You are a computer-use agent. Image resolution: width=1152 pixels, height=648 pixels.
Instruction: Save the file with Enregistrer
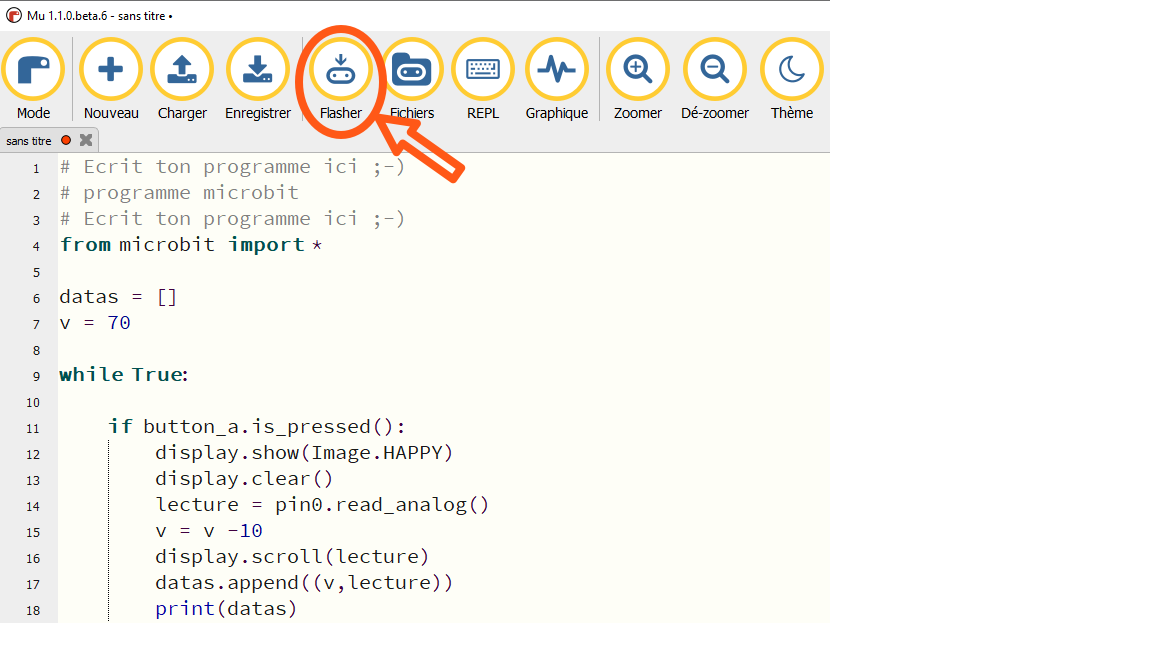[258, 79]
